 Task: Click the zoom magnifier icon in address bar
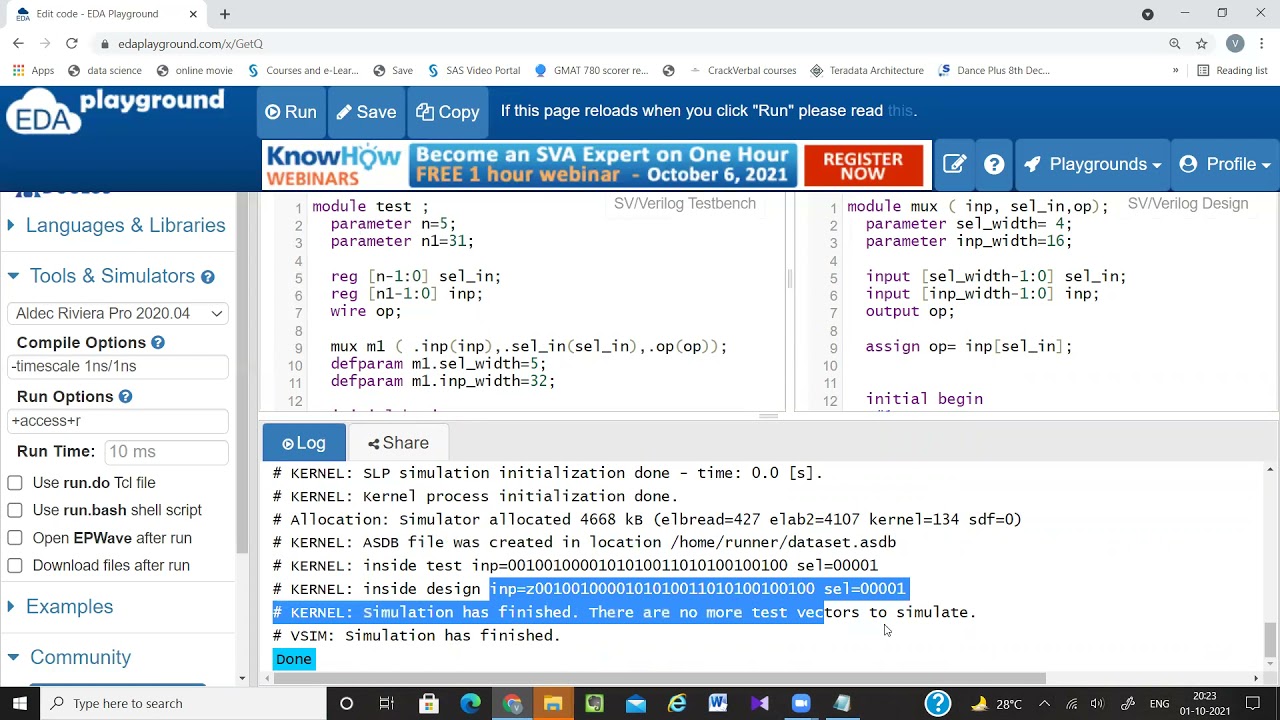click(x=1175, y=44)
